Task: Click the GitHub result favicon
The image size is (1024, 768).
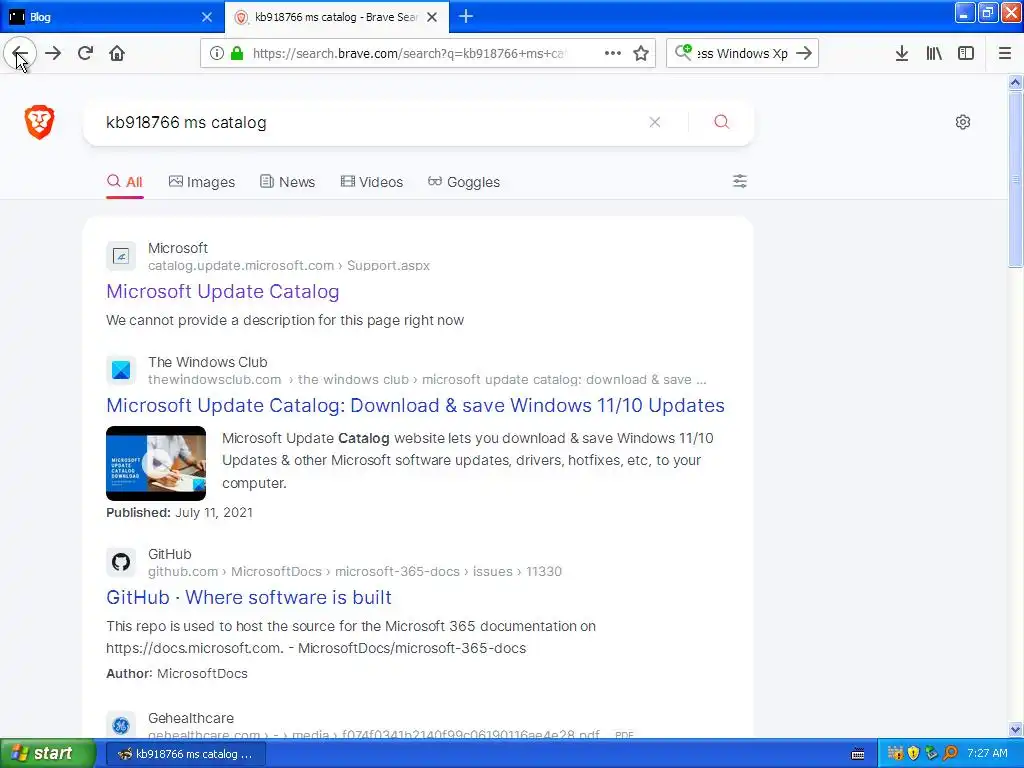Action: tap(121, 562)
